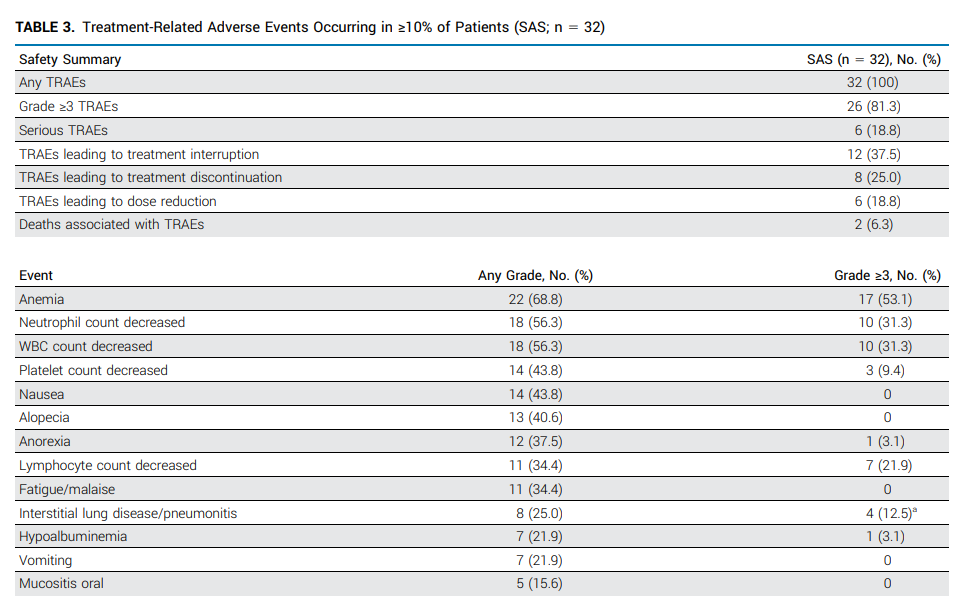
Task: Click the value '4 (12.5)' with footnote a
Action: tap(891, 514)
